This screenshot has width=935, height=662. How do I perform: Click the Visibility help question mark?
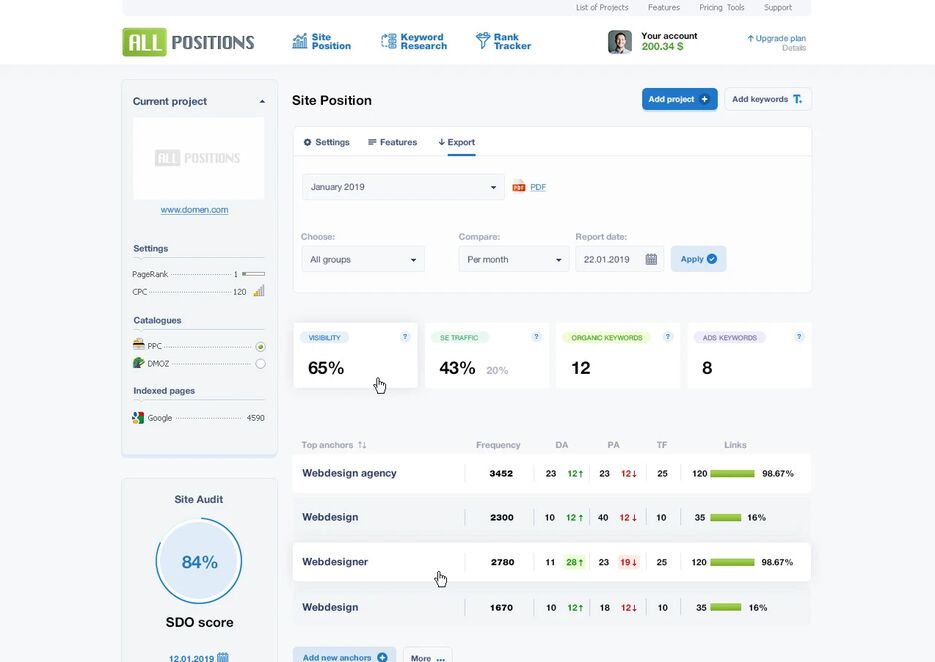(405, 337)
